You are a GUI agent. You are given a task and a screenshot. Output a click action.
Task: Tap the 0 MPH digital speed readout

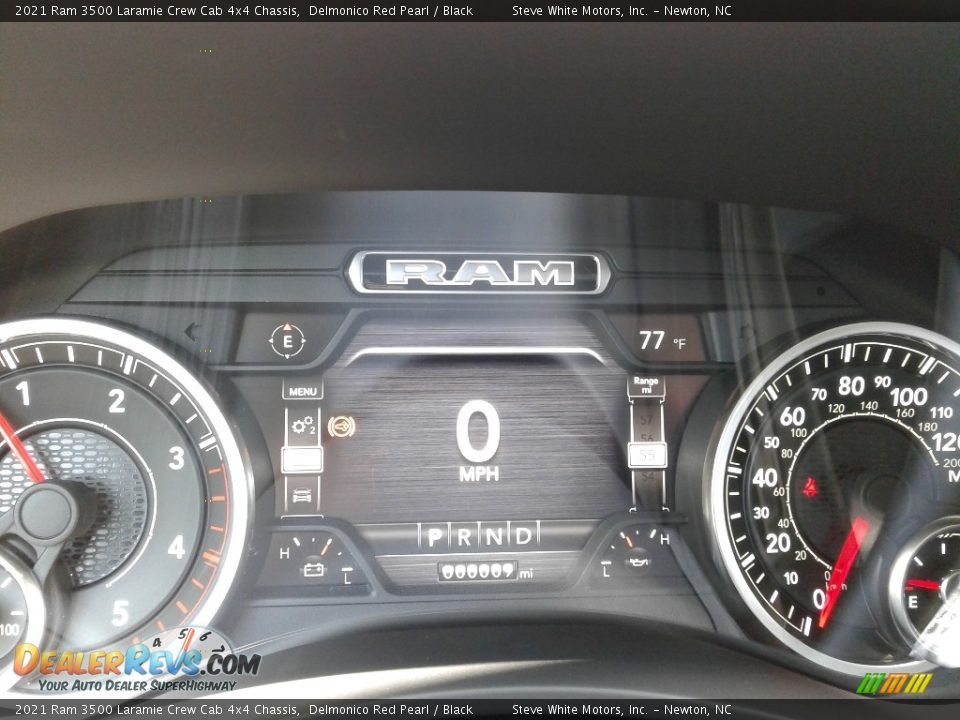[x=478, y=441]
